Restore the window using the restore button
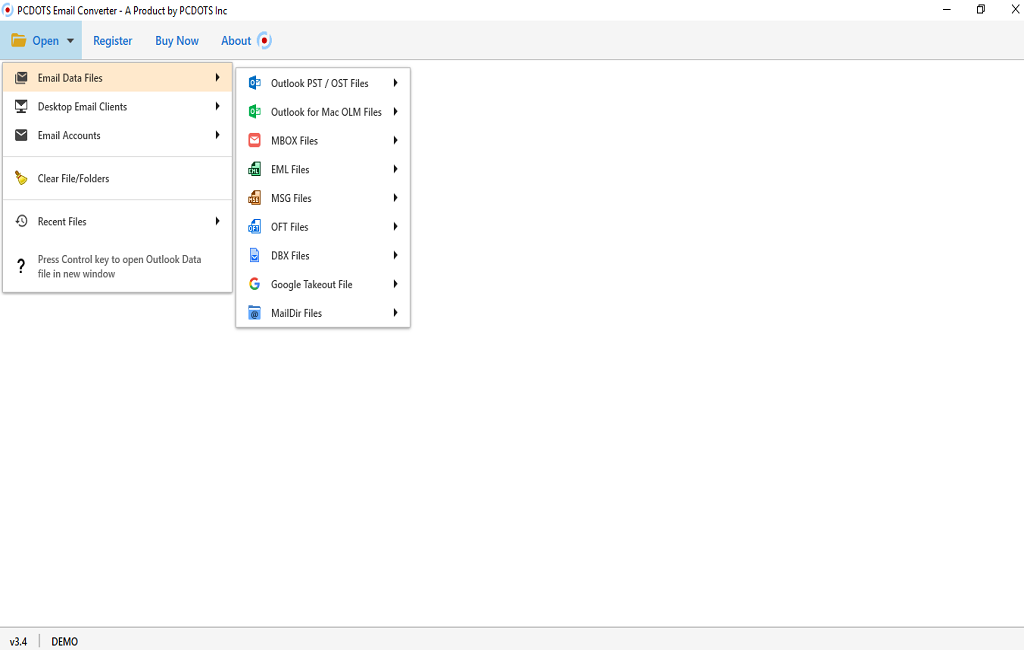The image size is (1024, 650). pos(980,9)
